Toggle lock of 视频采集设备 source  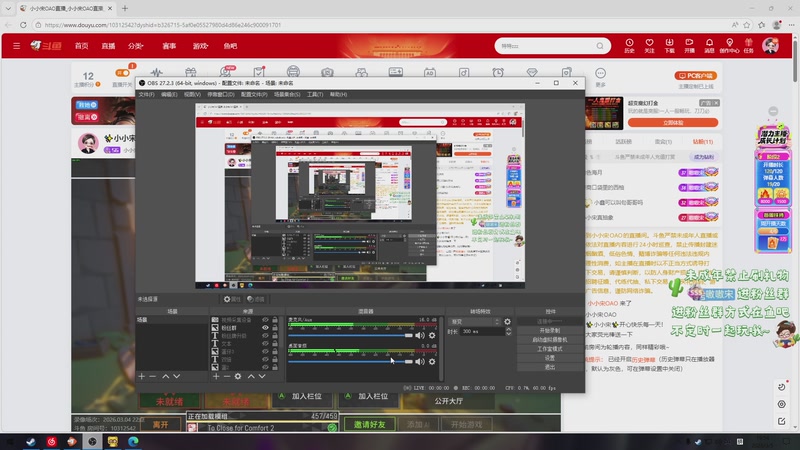pos(275,320)
